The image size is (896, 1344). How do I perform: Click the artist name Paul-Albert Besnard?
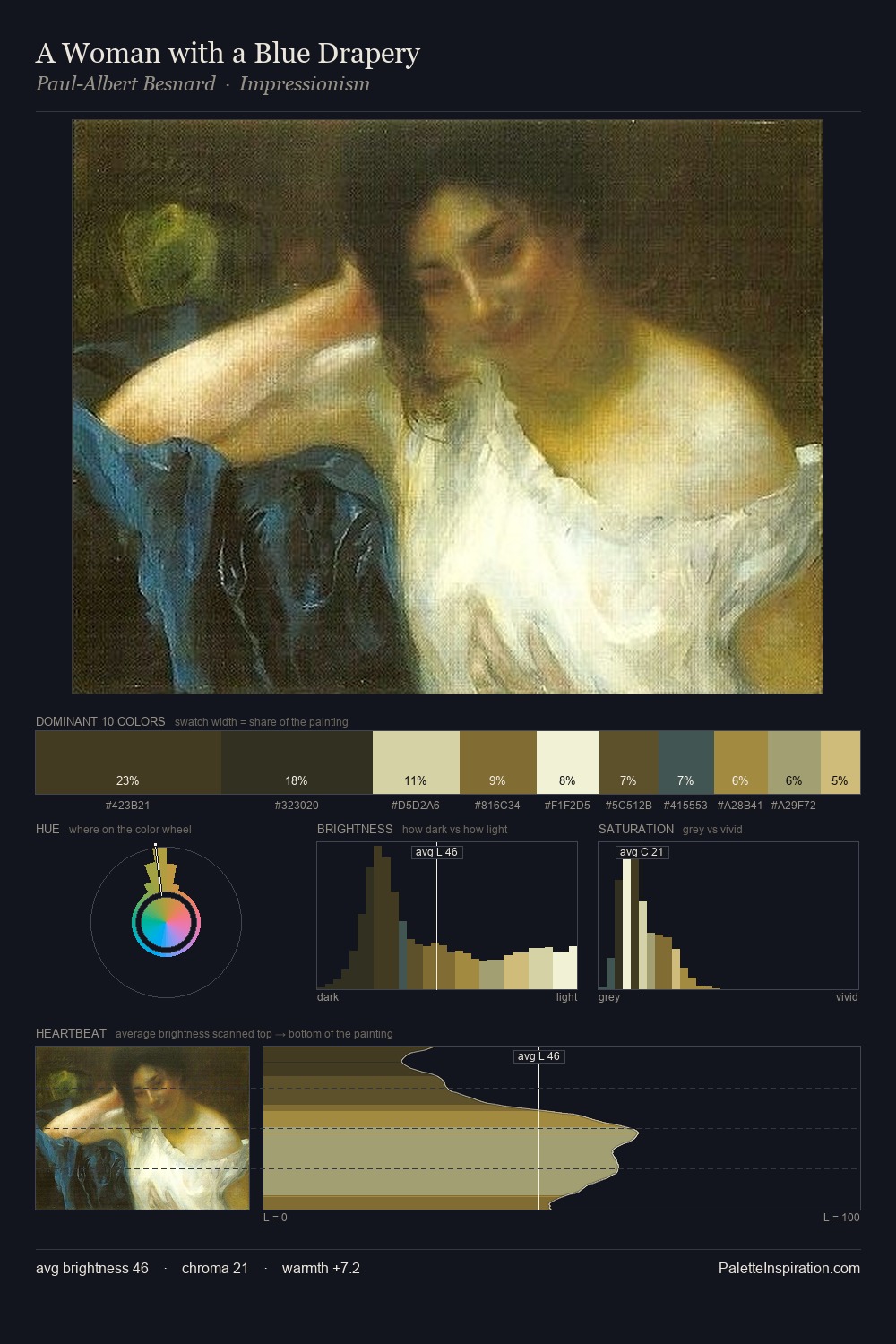(x=125, y=83)
